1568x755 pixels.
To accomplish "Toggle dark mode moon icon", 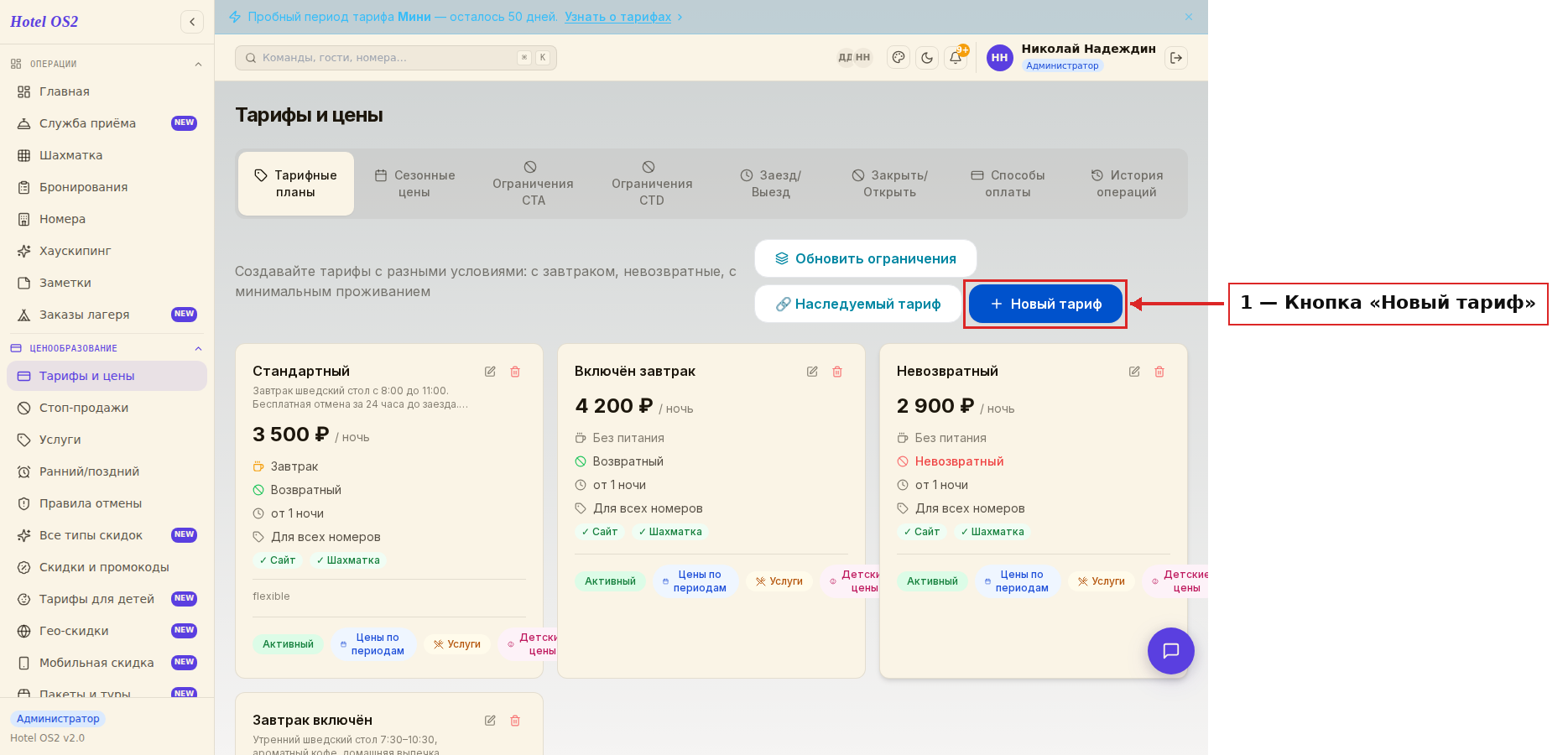I will tap(927, 58).
